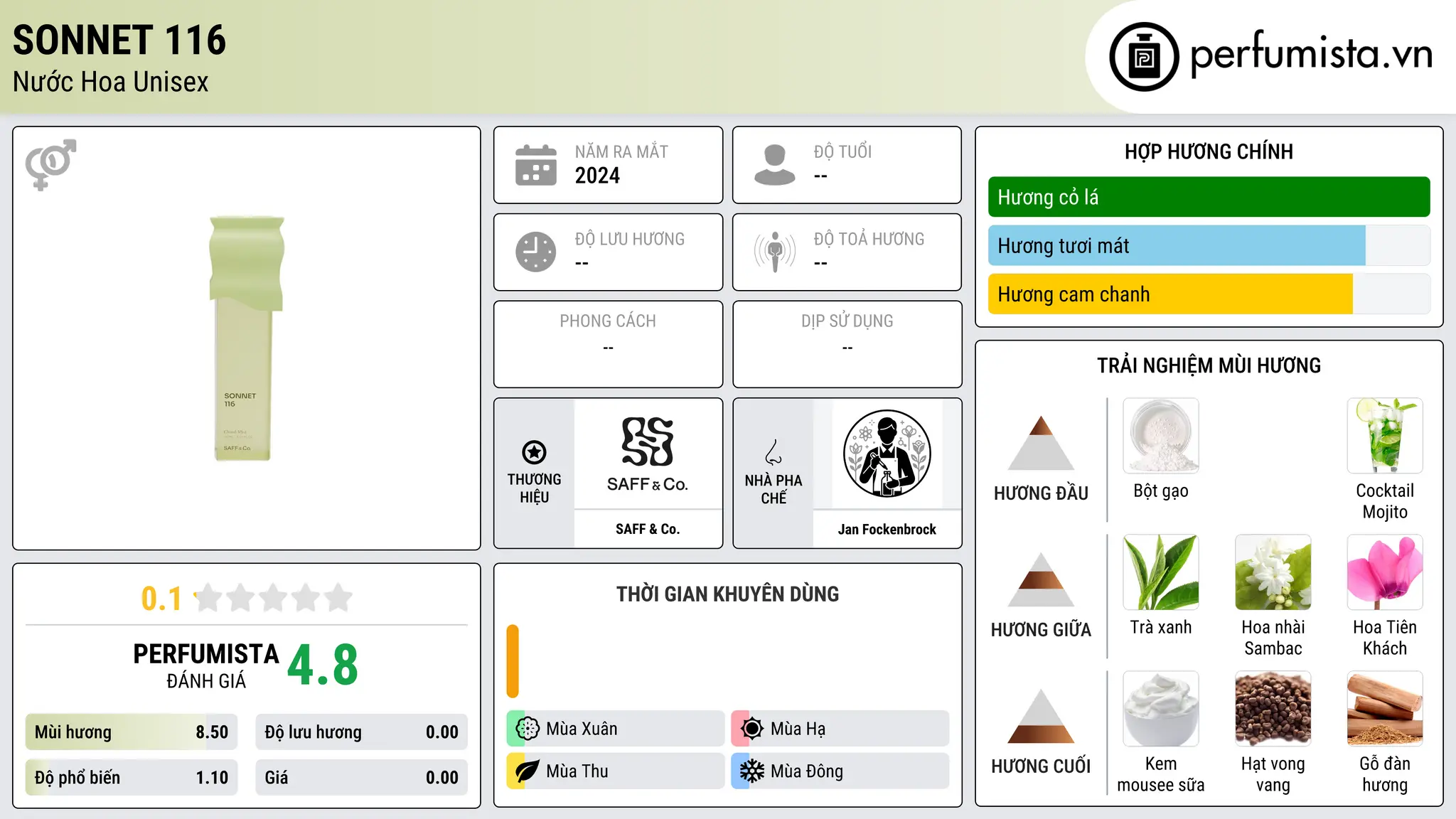Click the Dịp sử dụng occasion label
The image size is (1456, 819).
pyautogui.click(x=847, y=321)
